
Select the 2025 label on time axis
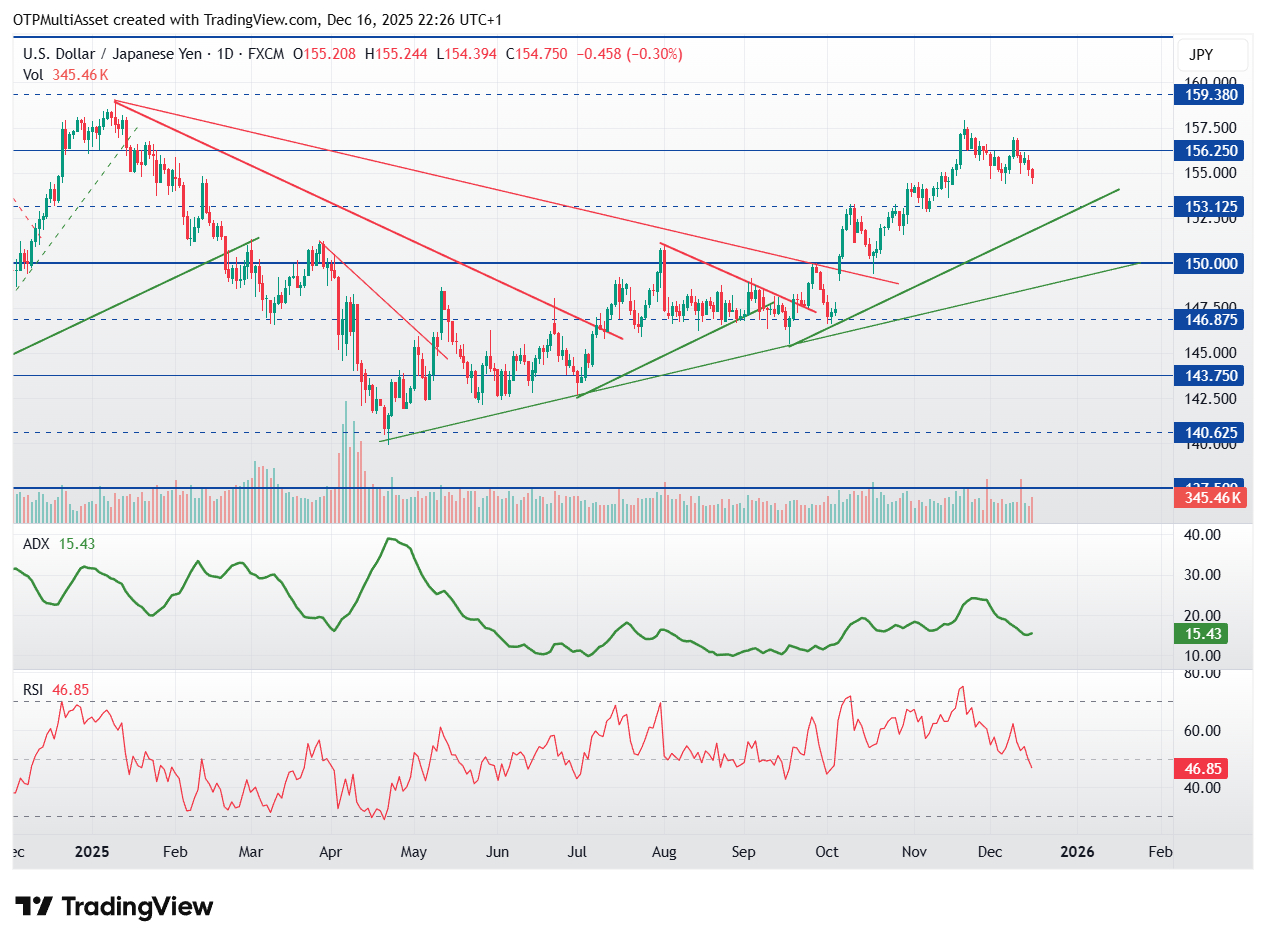coord(92,852)
